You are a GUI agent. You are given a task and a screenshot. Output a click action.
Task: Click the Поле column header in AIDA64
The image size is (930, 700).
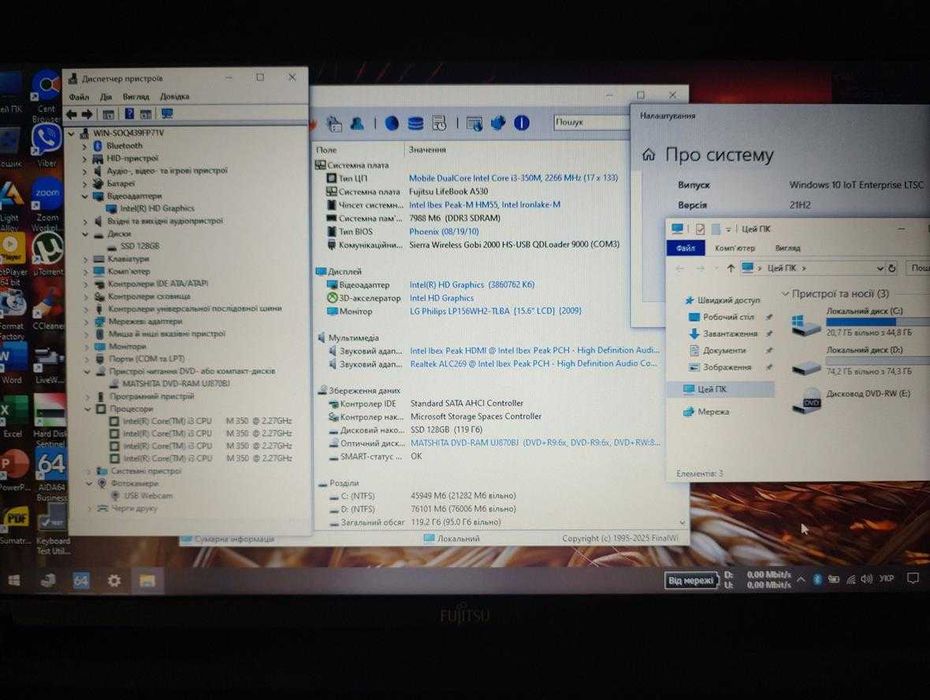[x=326, y=150]
